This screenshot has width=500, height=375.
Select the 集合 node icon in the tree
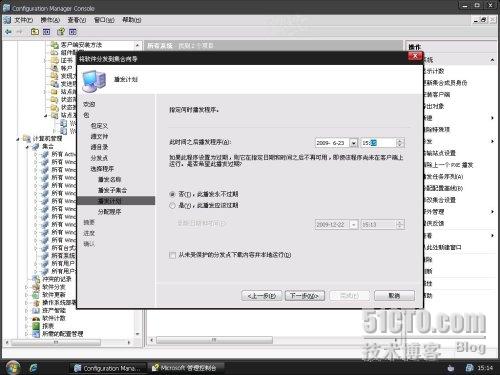(x=36, y=146)
